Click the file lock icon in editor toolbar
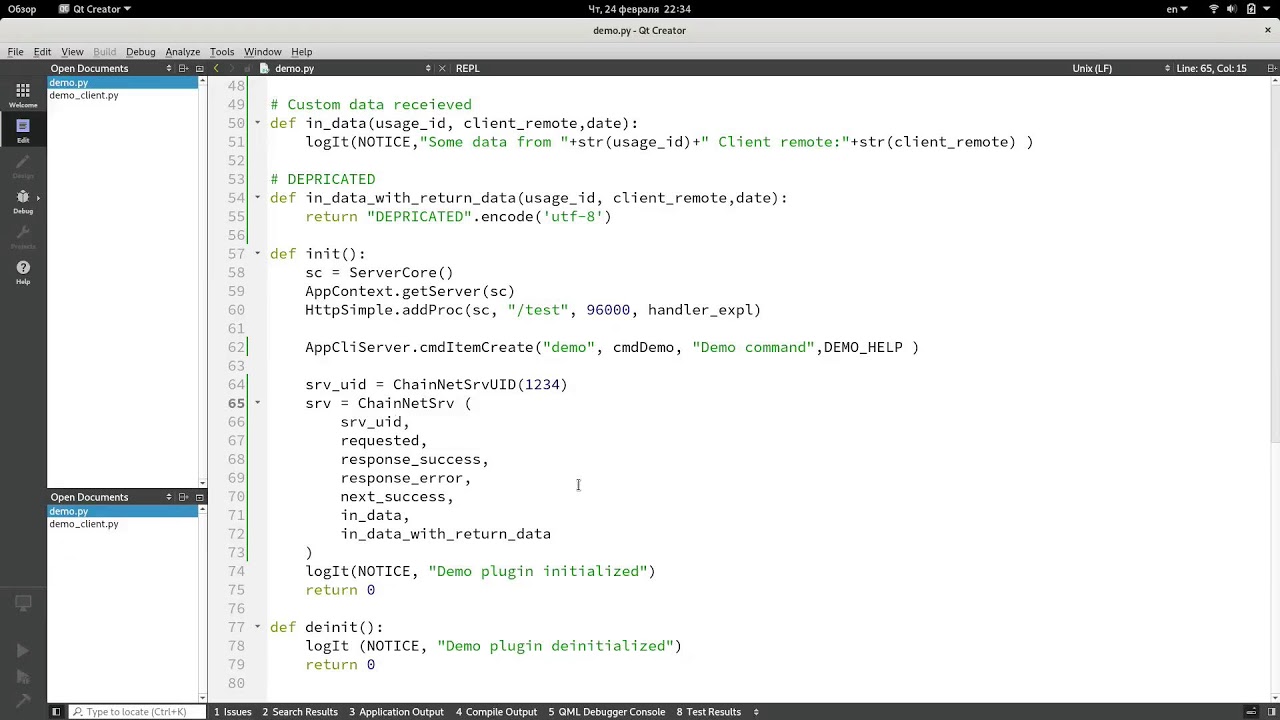This screenshot has width=1280, height=720. pyautogui.click(x=248, y=68)
